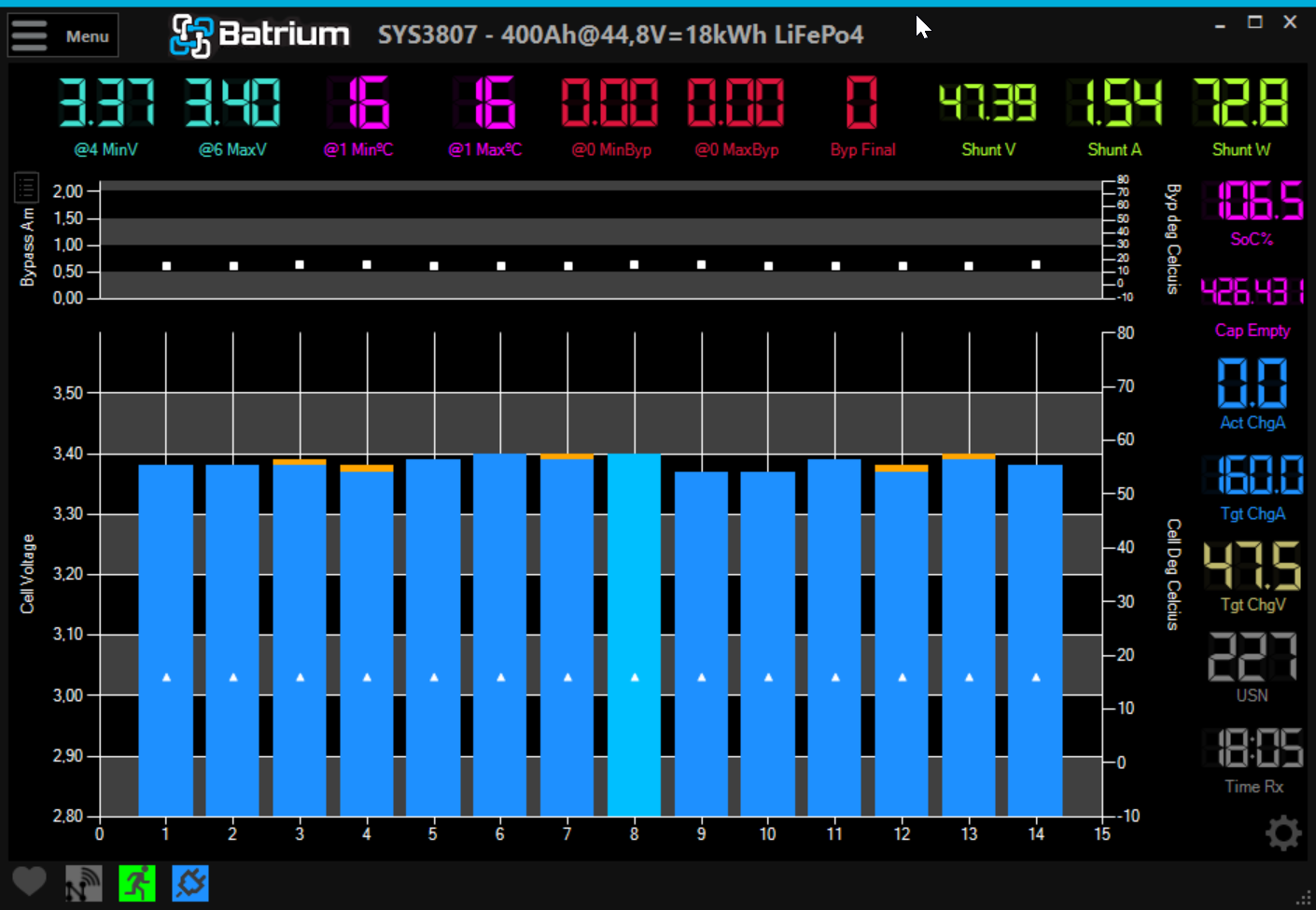The height and width of the screenshot is (910, 1316).
Task: Click the cell 3 bar with orange top
Action: coord(300,637)
